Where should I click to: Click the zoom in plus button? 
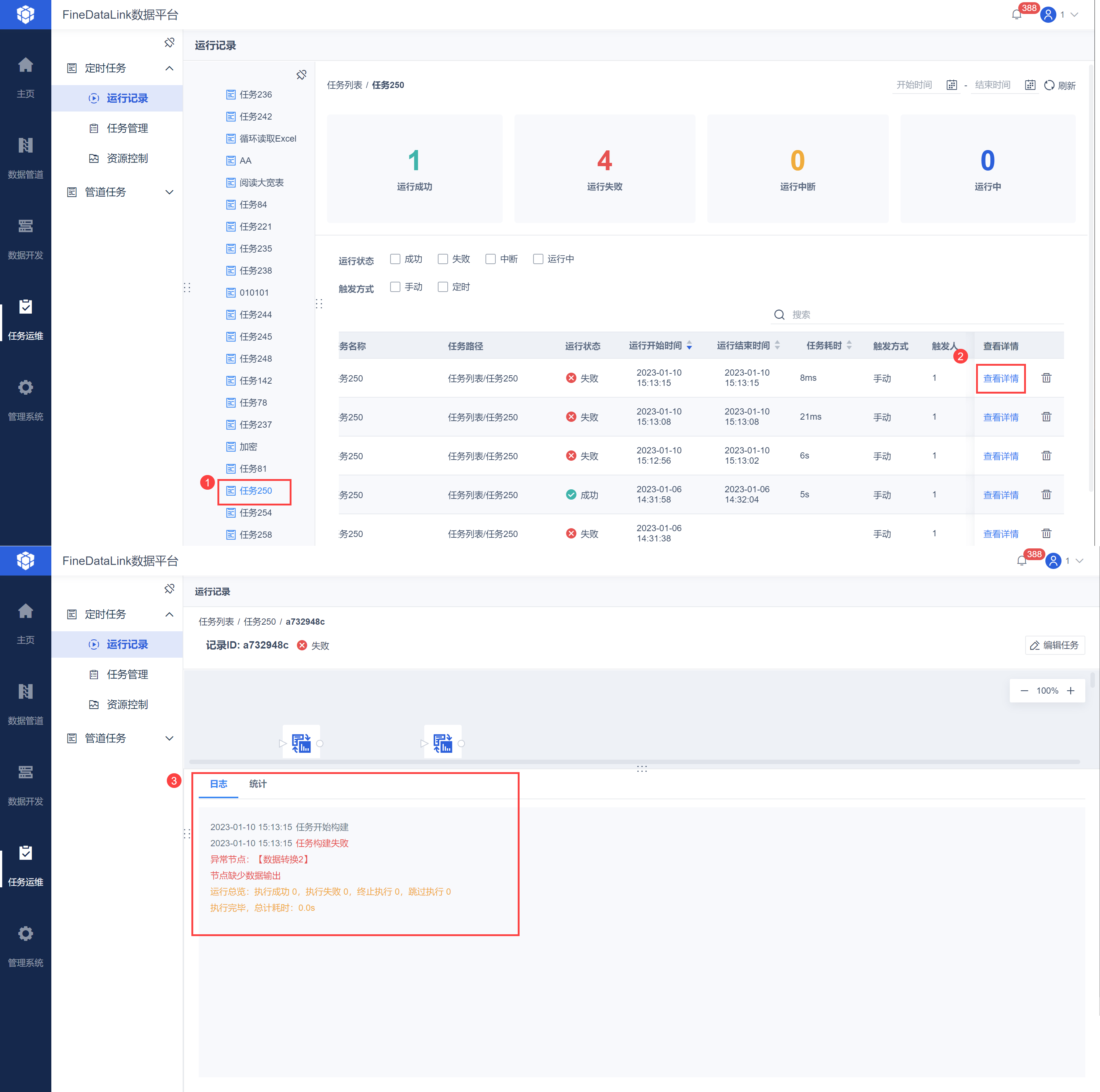point(1070,690)
